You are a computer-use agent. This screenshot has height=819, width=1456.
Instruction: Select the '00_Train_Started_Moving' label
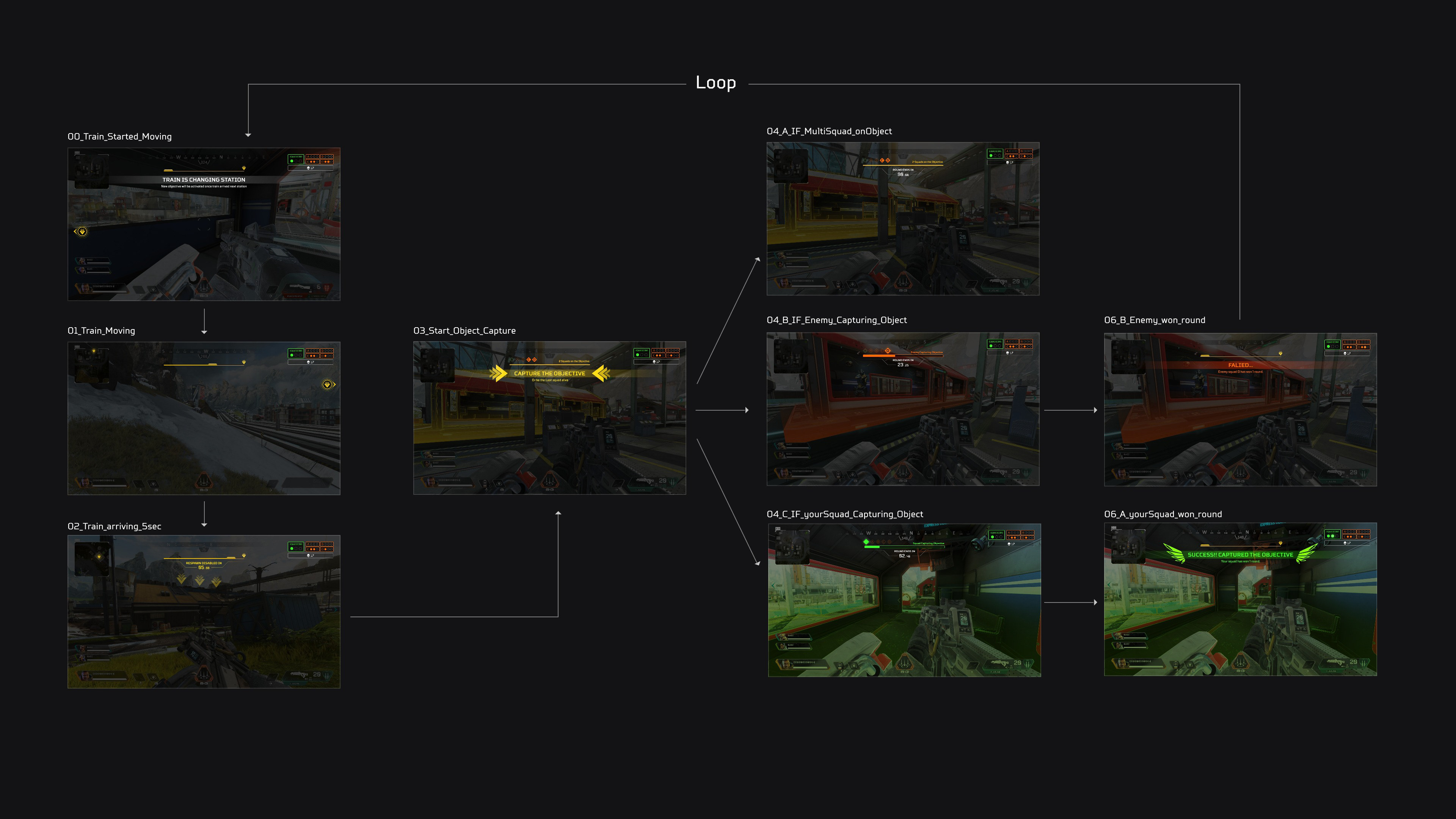point(120,137)
